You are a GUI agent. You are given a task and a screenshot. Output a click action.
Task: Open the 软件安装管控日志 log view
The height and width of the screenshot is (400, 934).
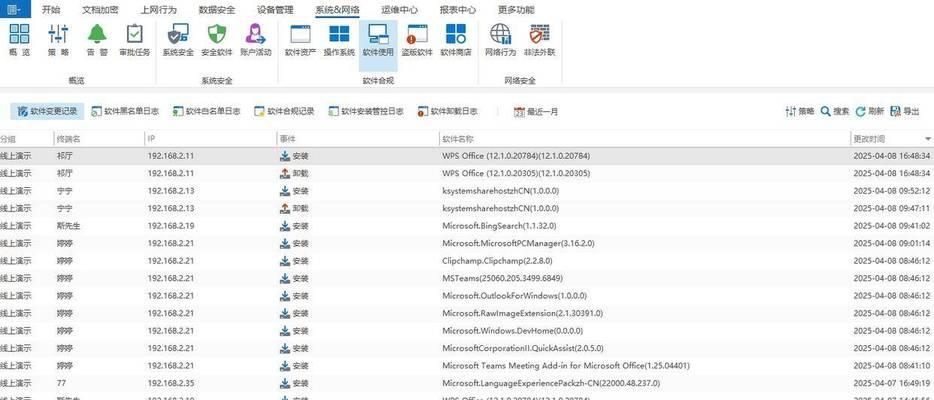[x=366, y=111]
